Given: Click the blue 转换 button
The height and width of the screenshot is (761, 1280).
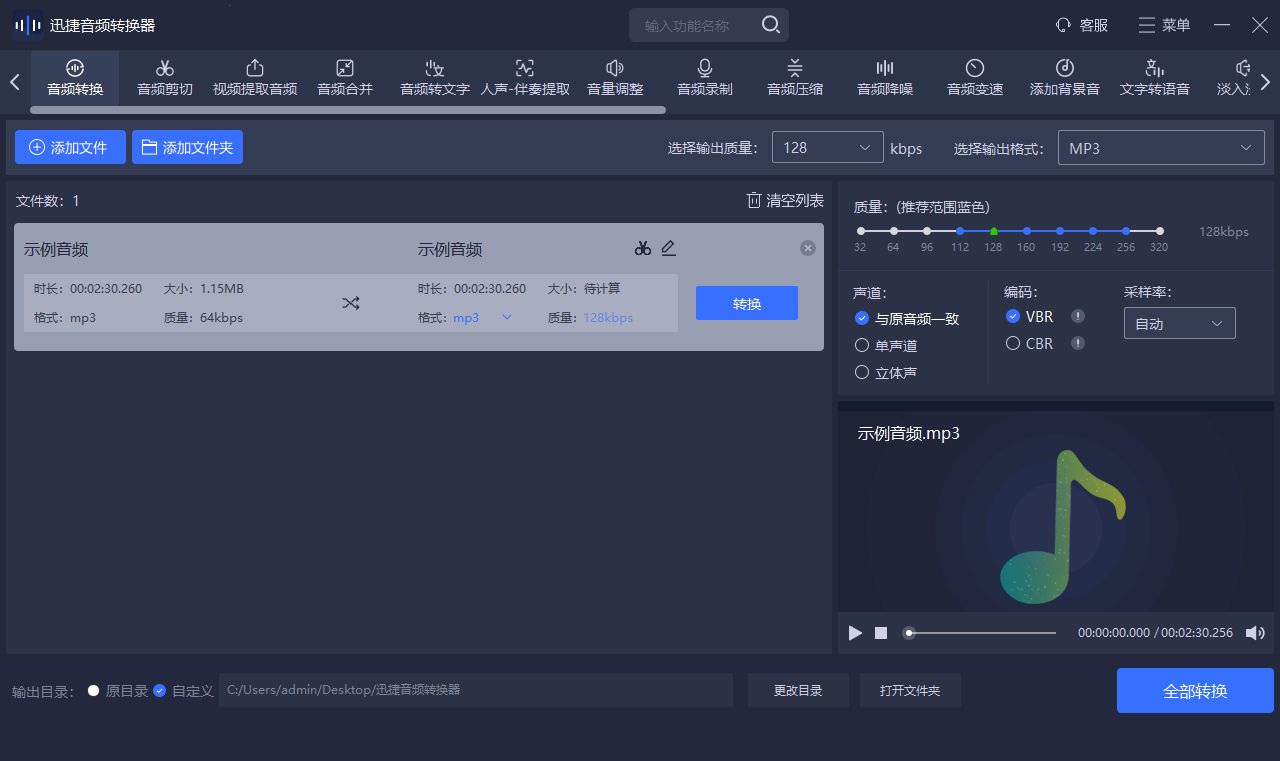Looking at the screenshot, I should (x=747, y=303).
